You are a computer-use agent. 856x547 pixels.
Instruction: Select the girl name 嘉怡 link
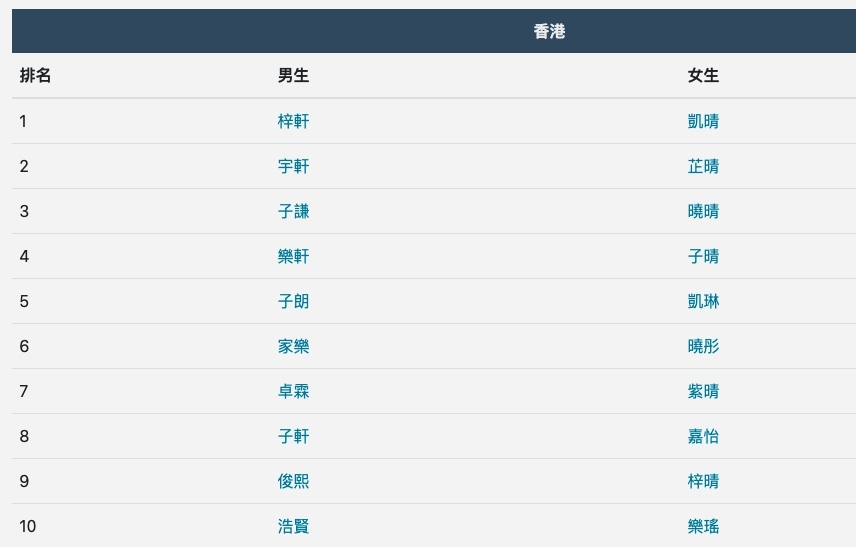tap(703, 436)
